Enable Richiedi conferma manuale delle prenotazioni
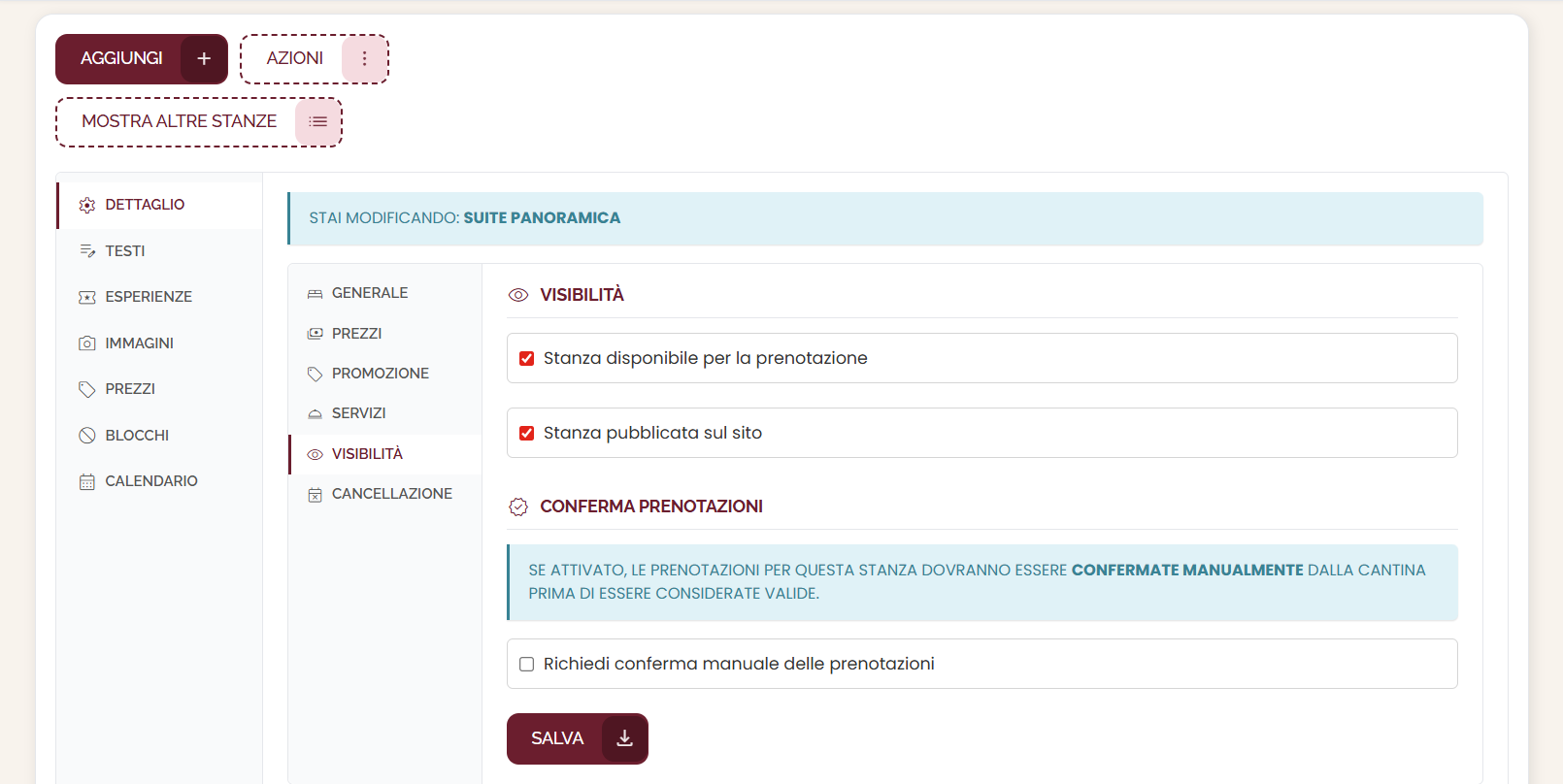 click(x=527, y=665)
